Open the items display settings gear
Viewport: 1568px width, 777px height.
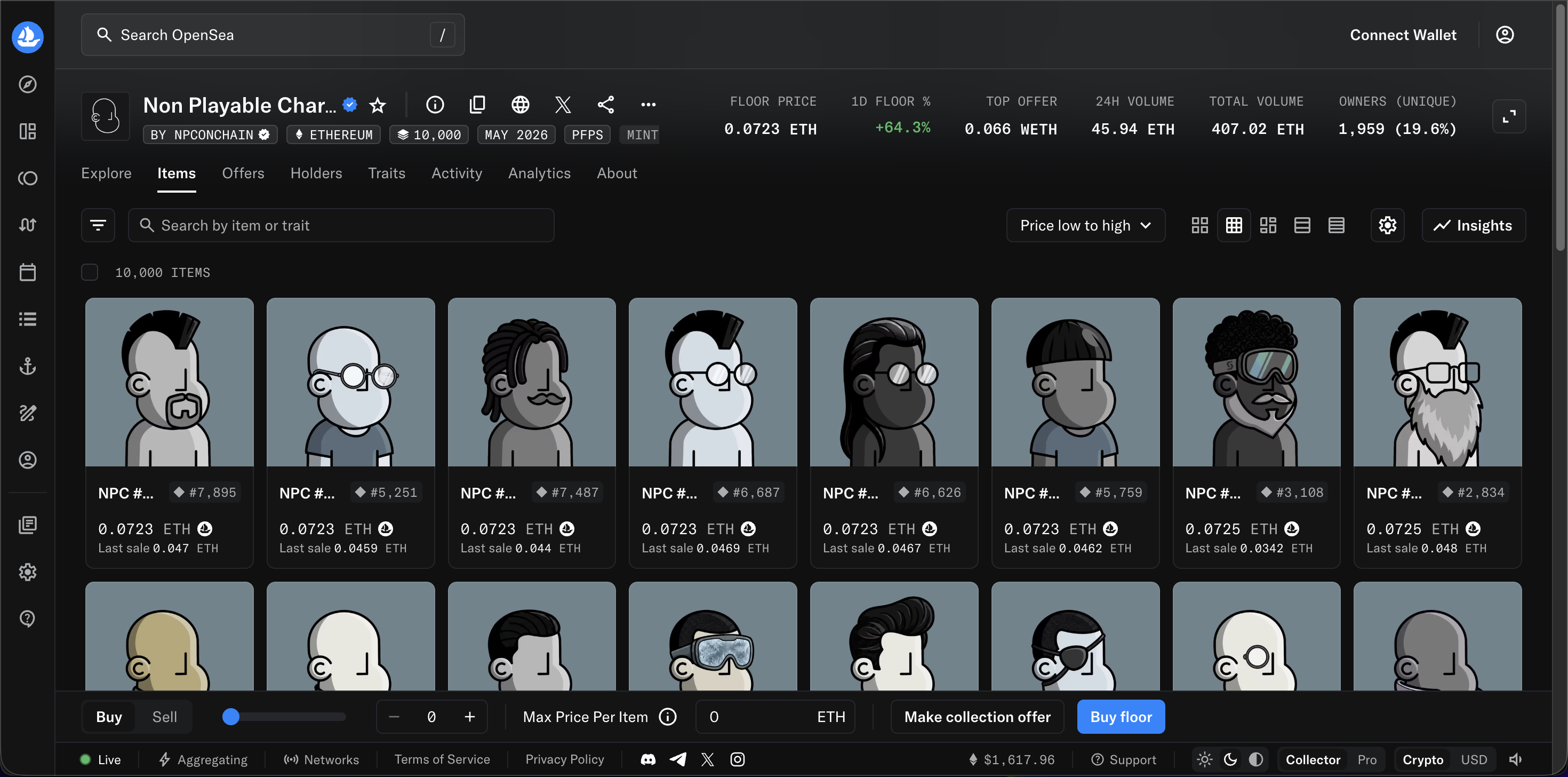point(1387,225)
